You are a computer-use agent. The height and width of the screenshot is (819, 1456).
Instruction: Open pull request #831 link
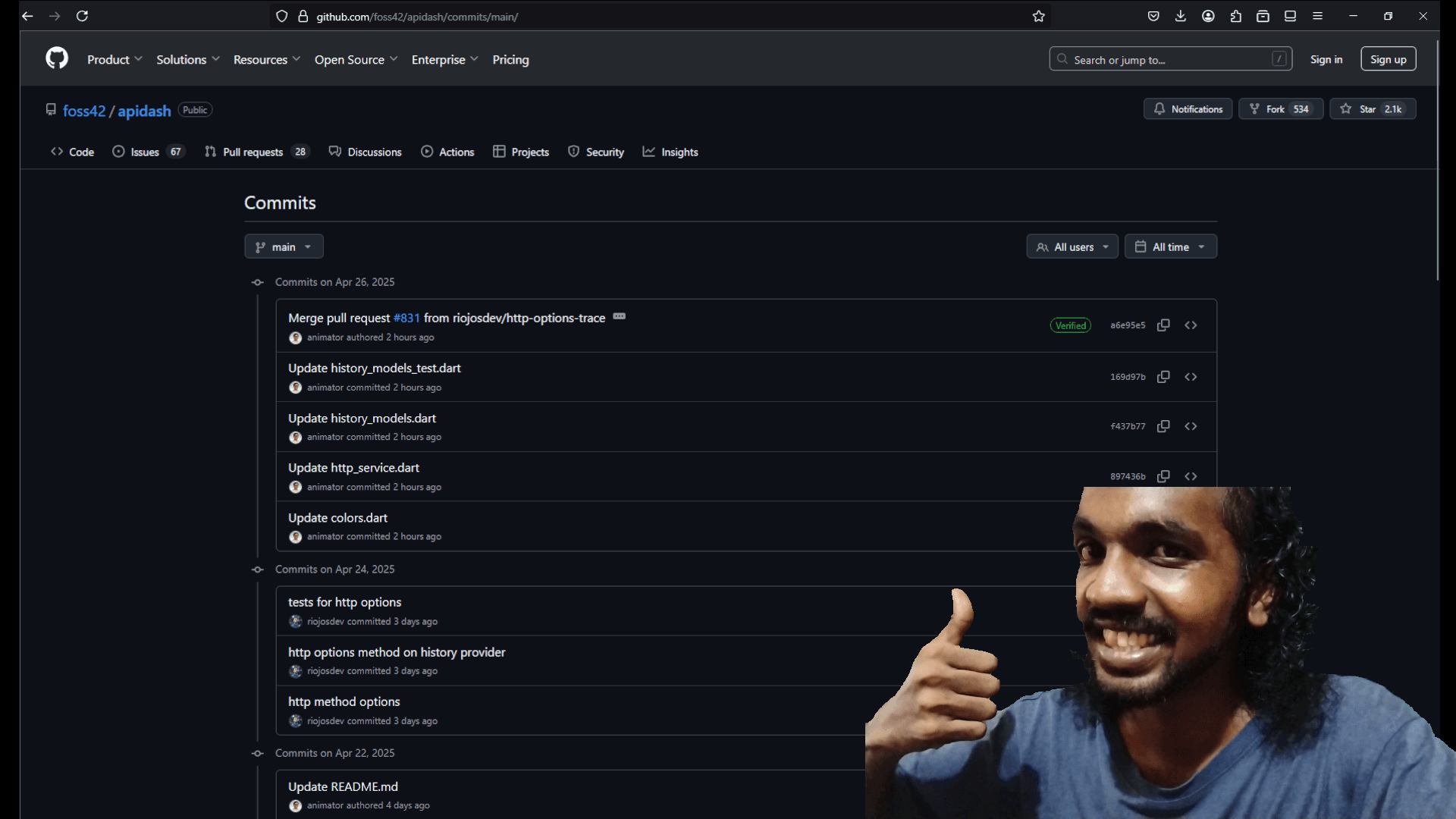(406, 318)
